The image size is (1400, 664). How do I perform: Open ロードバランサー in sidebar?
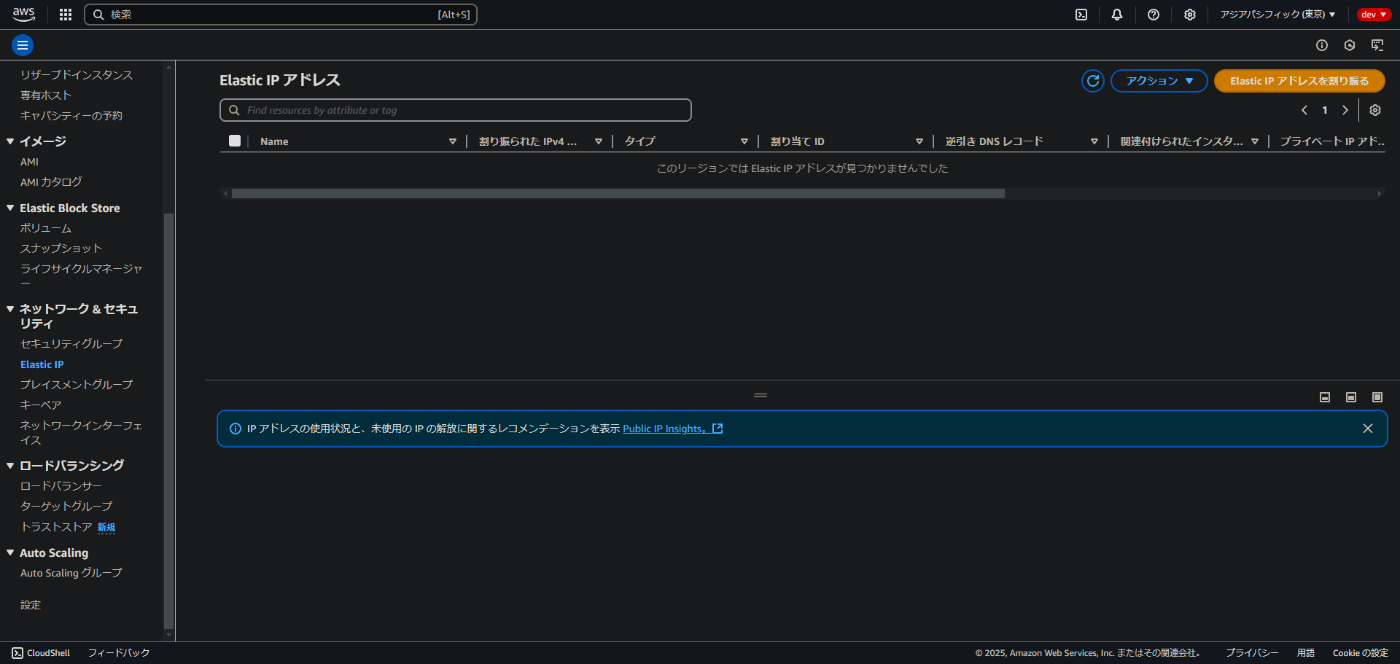click(61, 486)
